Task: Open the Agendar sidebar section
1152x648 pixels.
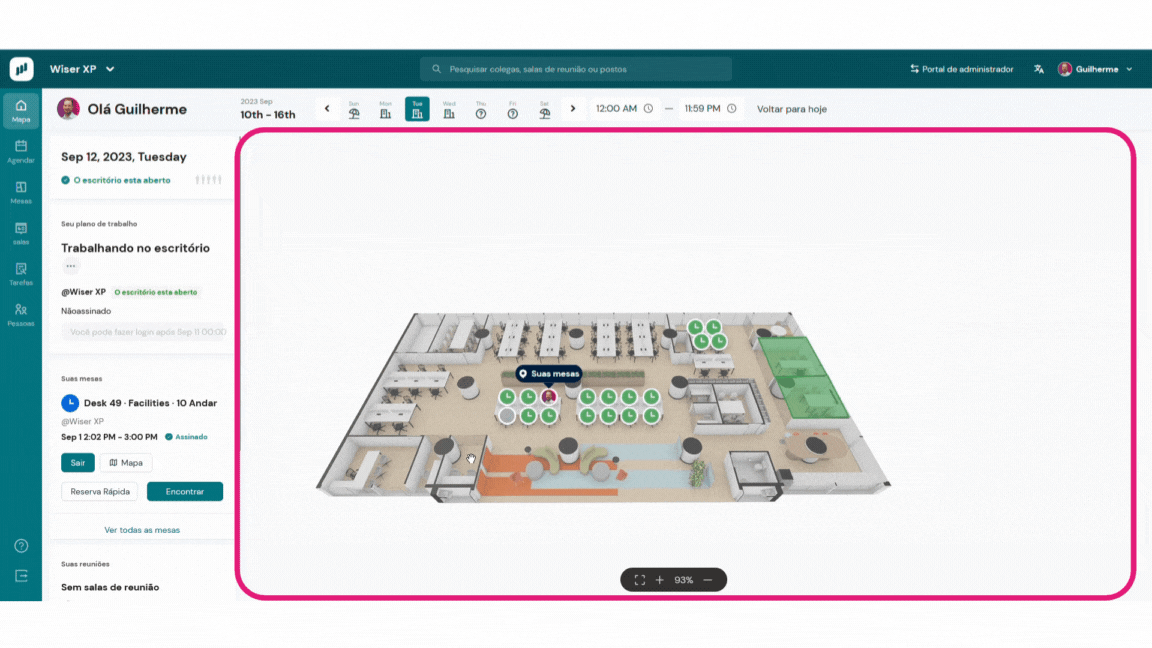Action: (21, 151)
